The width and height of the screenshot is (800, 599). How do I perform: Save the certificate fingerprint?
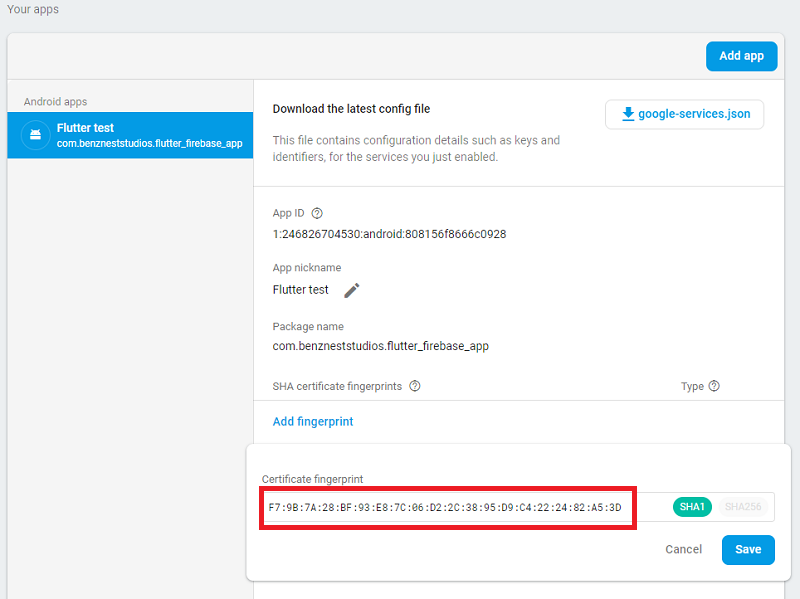tap(748, 550)
